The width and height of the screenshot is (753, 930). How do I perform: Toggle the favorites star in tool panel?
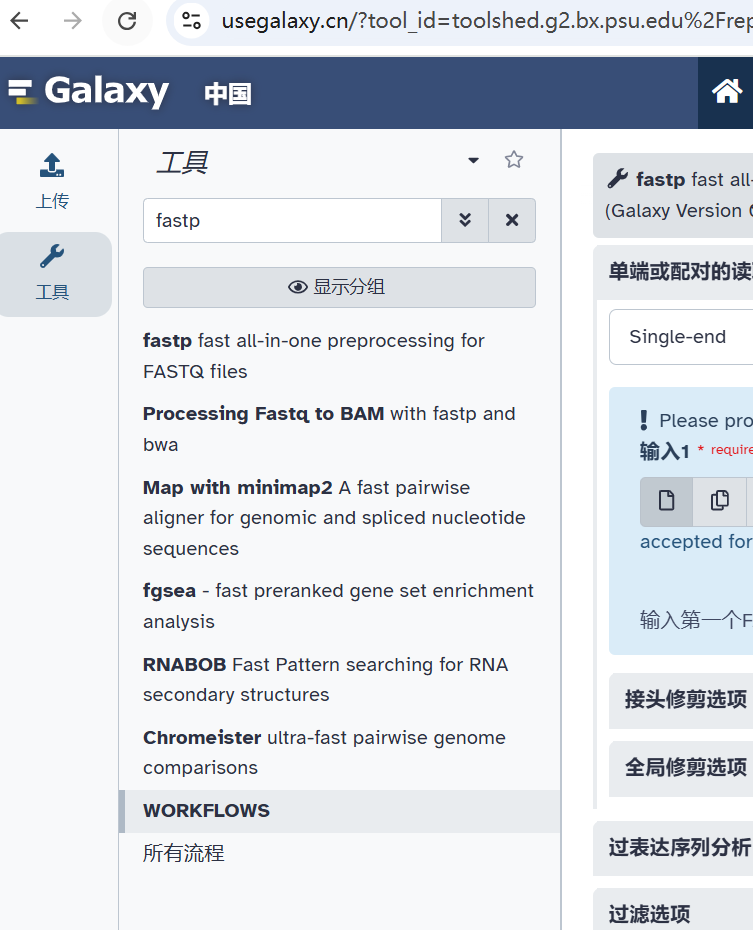click(513, 160)
